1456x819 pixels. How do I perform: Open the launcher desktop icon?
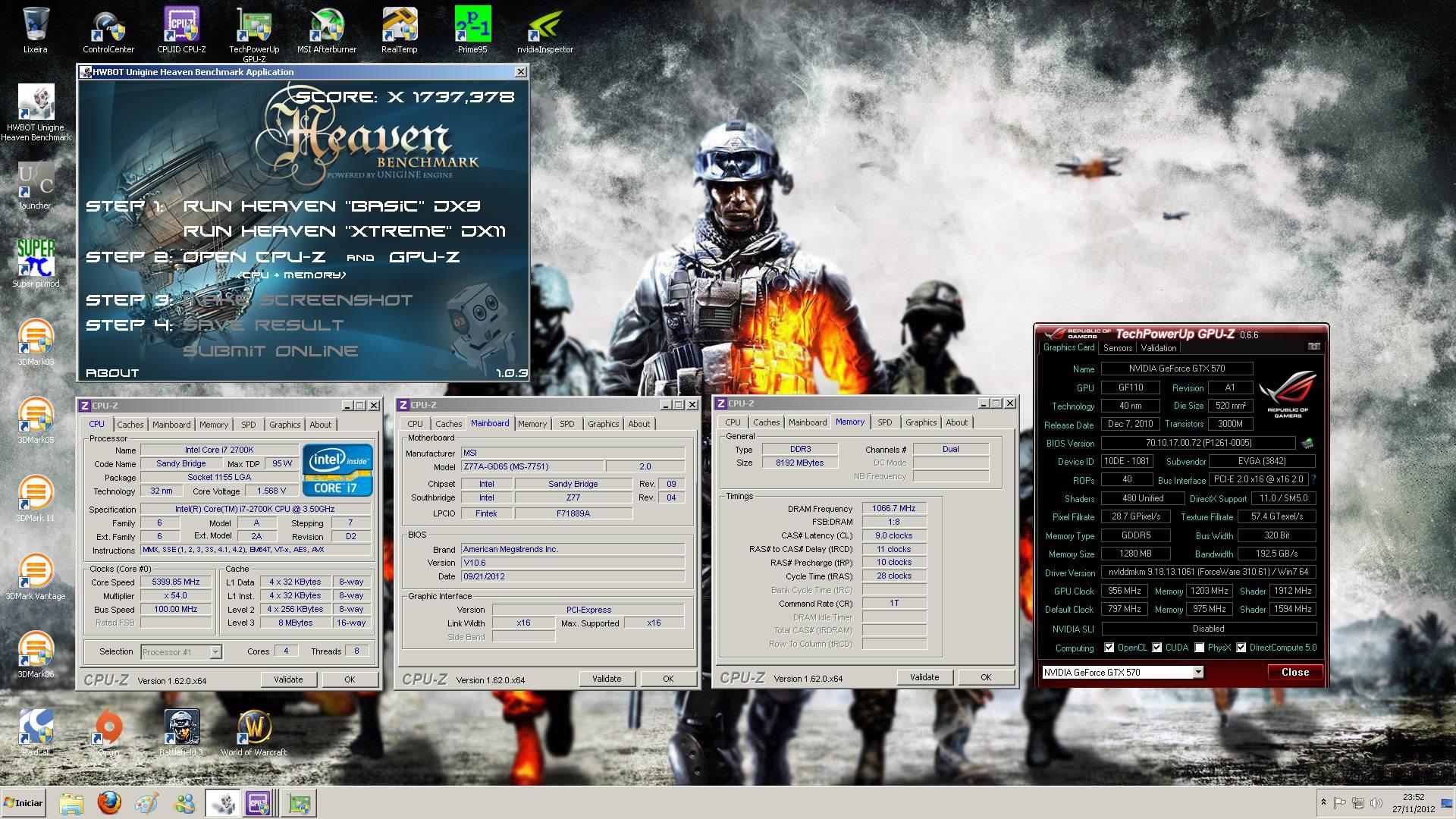point(36,186)
